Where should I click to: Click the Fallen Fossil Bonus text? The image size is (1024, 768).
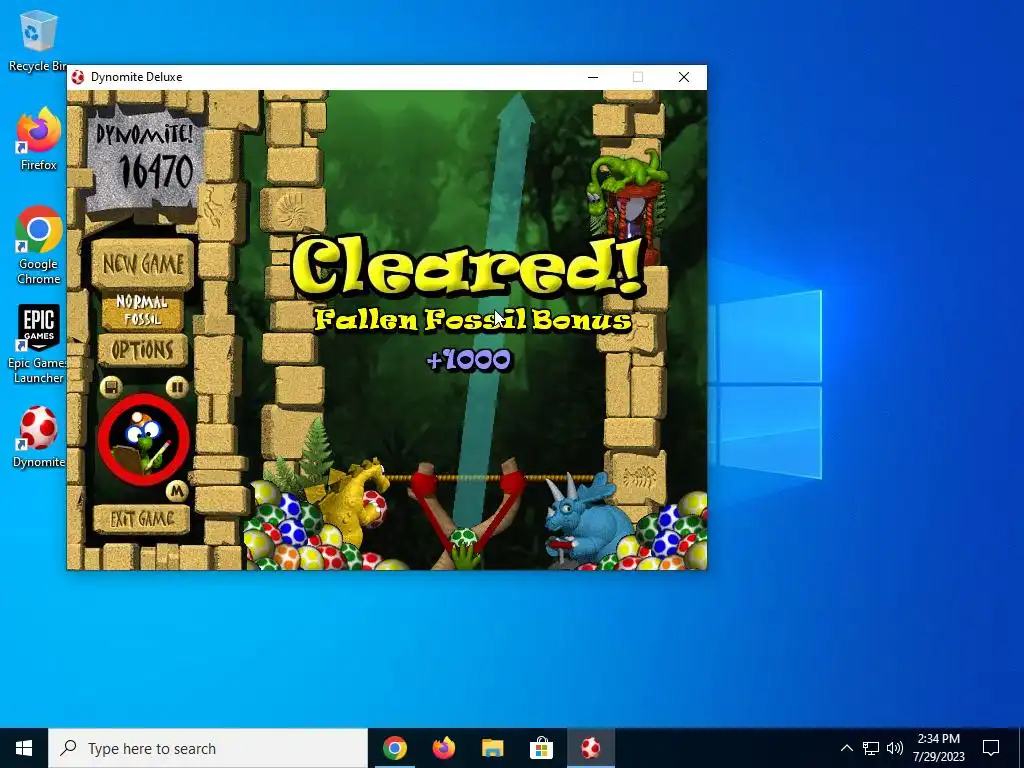(x=473, y=320)
